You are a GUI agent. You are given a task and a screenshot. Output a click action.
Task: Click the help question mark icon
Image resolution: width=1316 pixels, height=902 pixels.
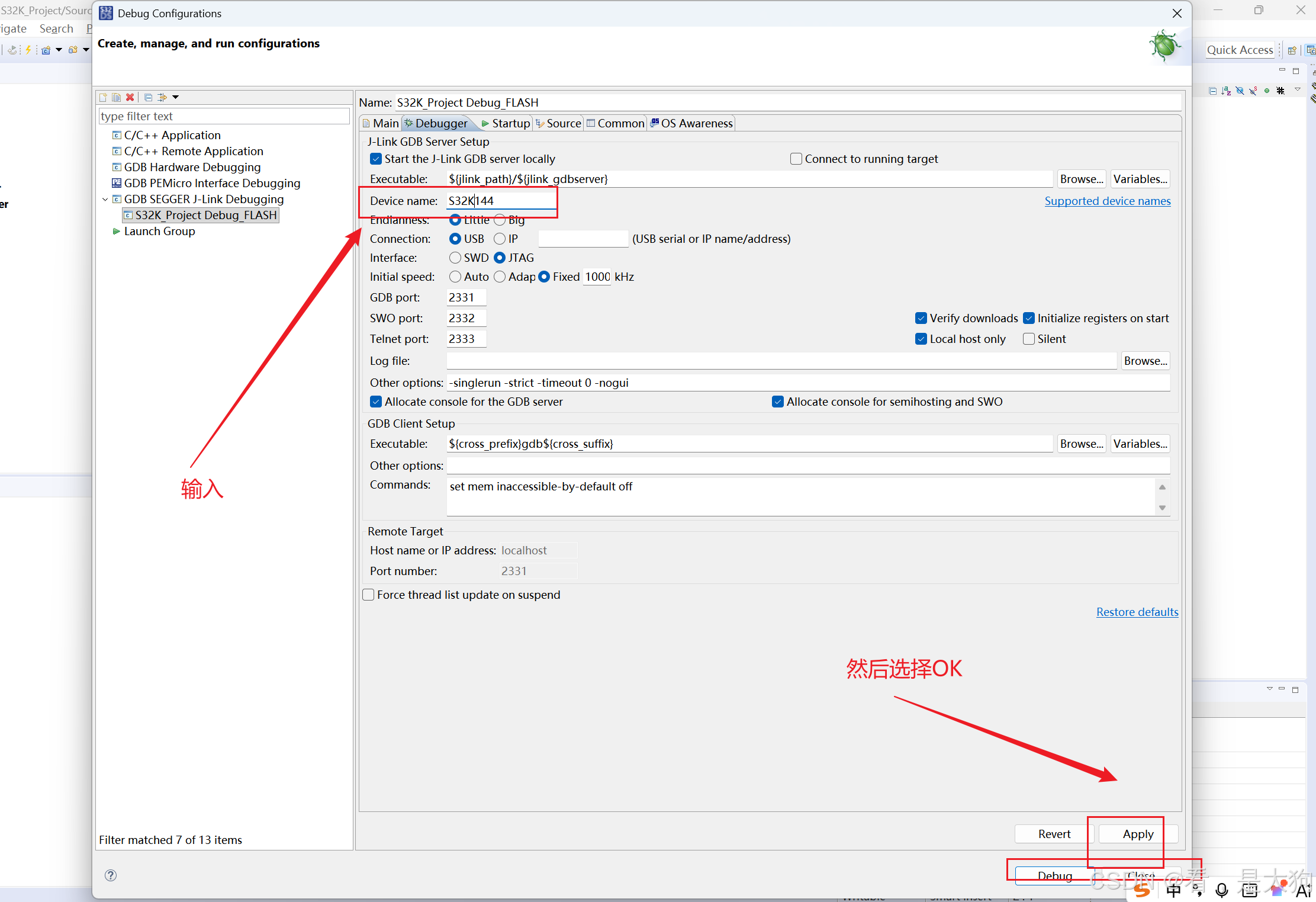(111, 875)
